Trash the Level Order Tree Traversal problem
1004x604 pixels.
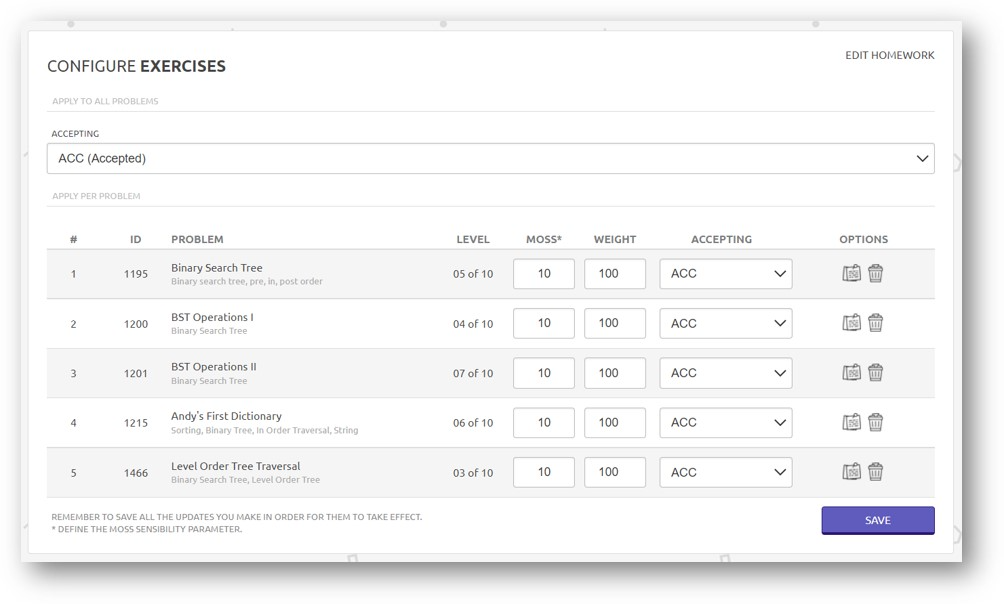point(875,472)
